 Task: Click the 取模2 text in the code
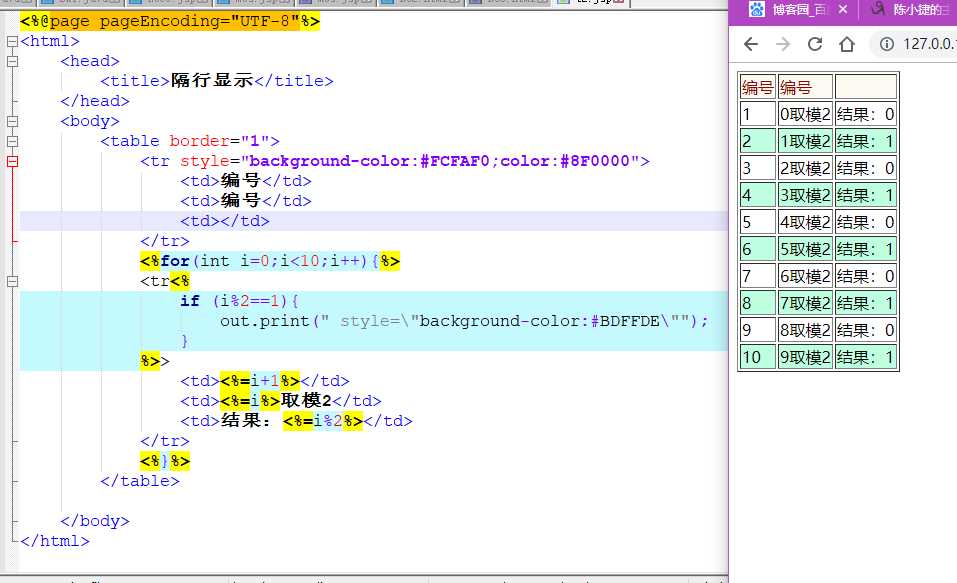[306, 401]
